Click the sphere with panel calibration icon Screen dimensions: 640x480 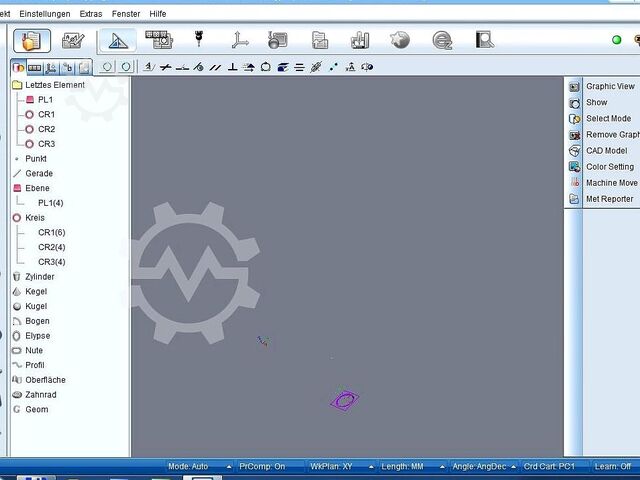[278, 40]
